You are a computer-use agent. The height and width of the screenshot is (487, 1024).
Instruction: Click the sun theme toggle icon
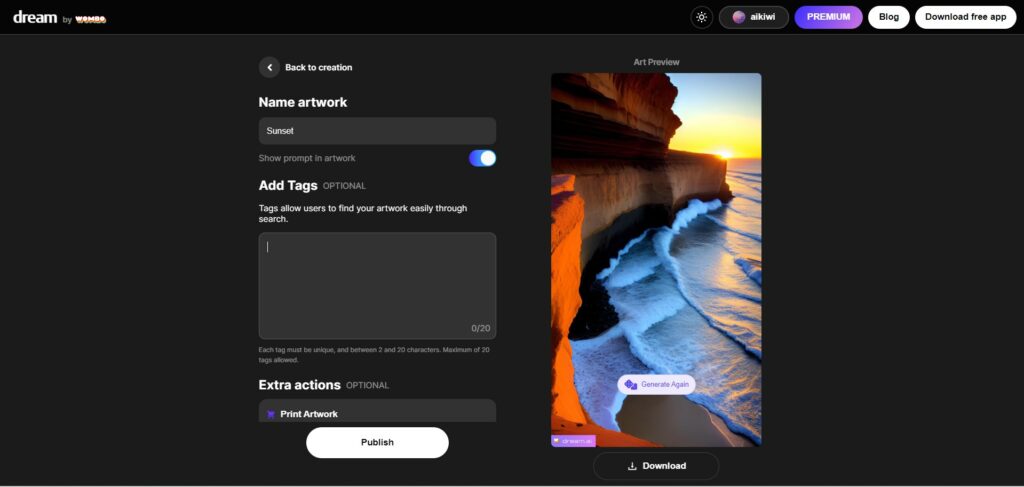702,17
